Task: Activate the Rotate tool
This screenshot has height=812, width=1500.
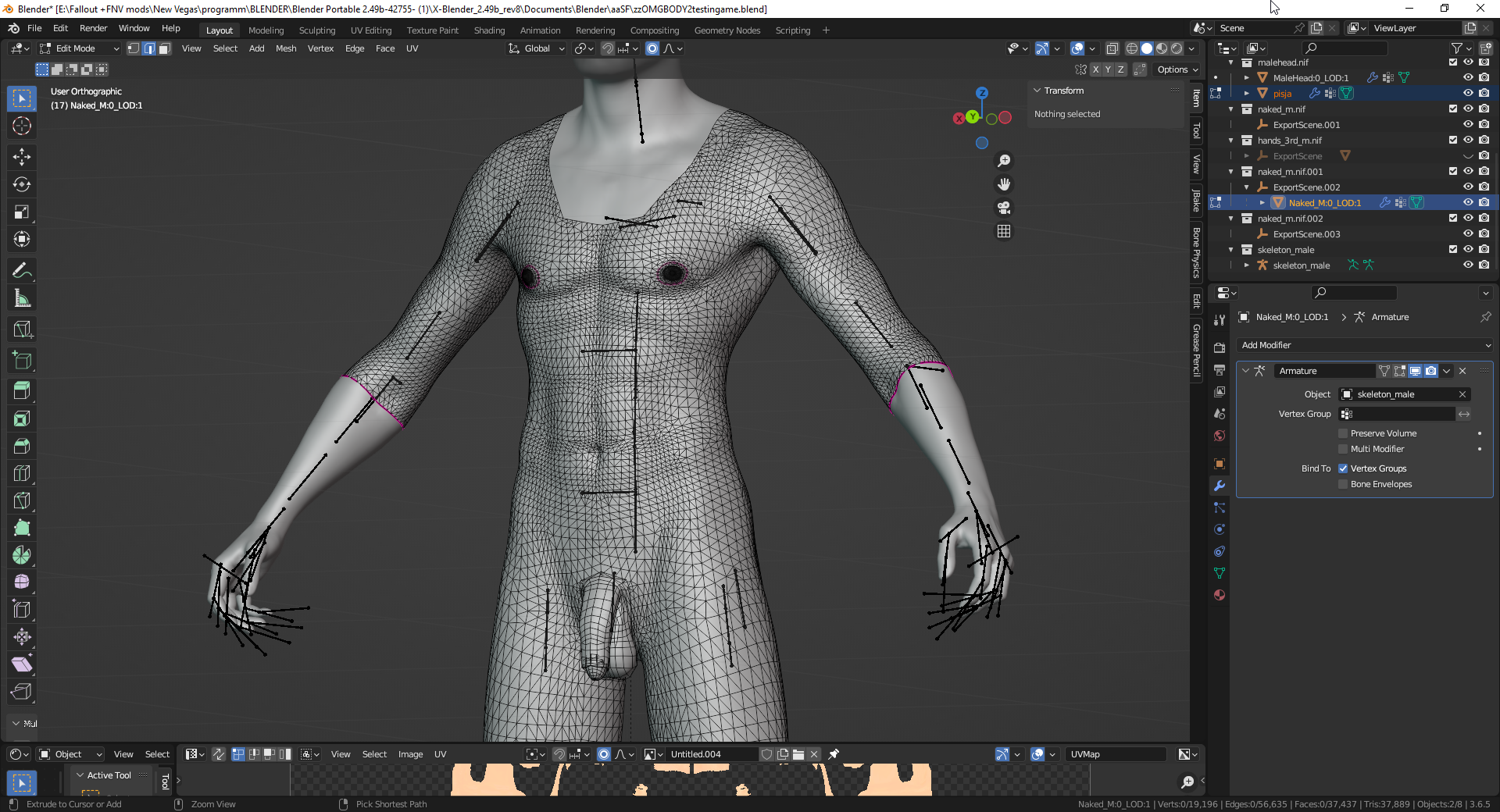Action: coord(22,184)
